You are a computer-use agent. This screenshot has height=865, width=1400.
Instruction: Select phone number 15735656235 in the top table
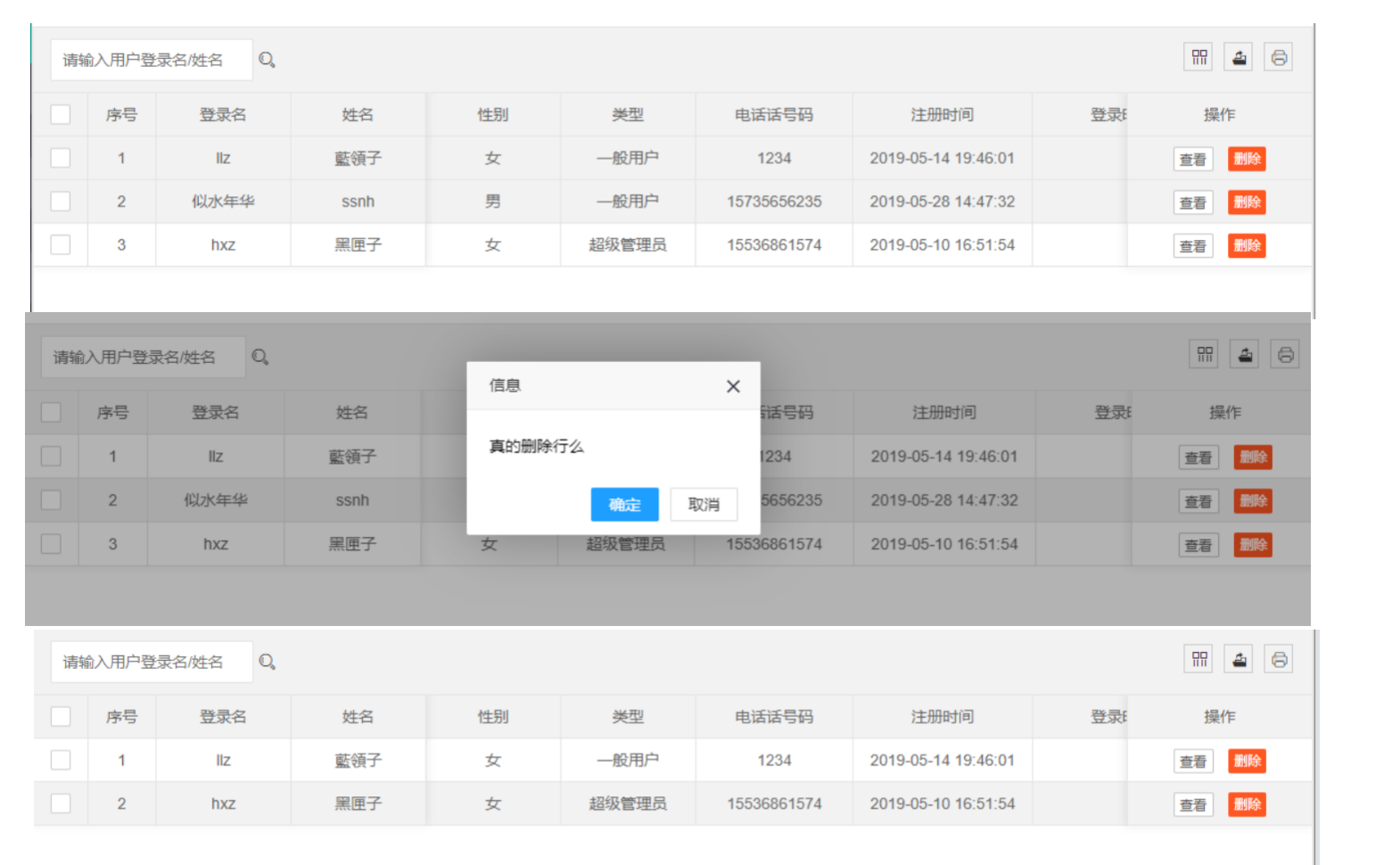tap(774, 202)
